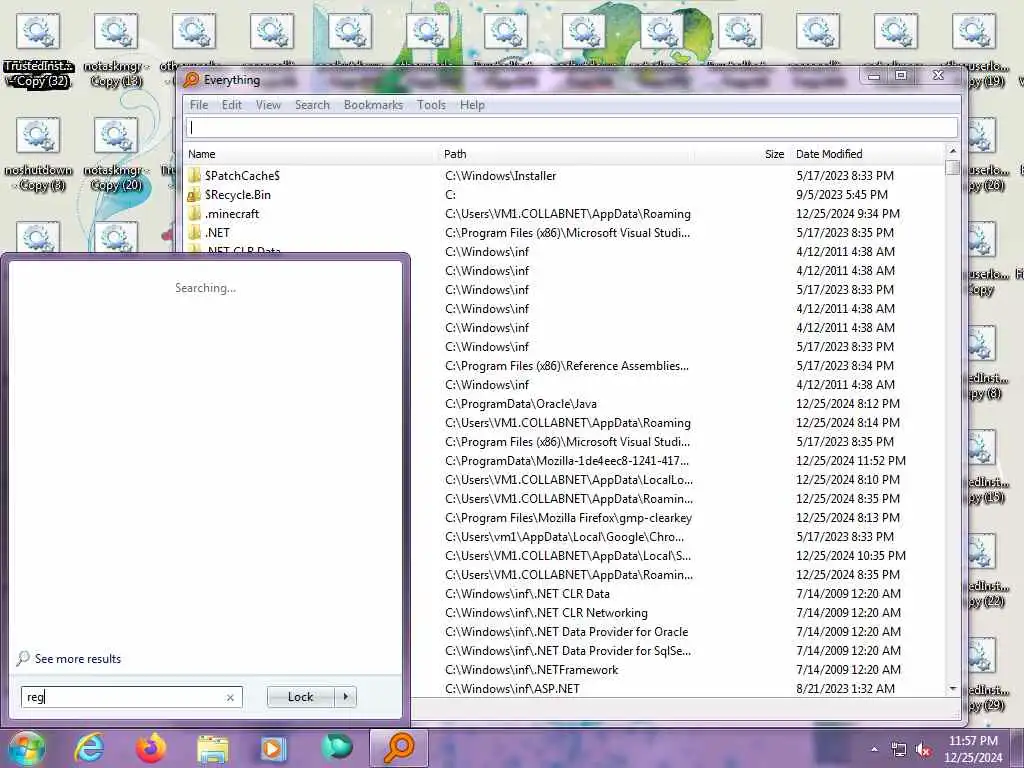This screenshot has height=768, width=1024.
Task: Click the Everything magnifier icon in the taskbar
Action: 399,748
